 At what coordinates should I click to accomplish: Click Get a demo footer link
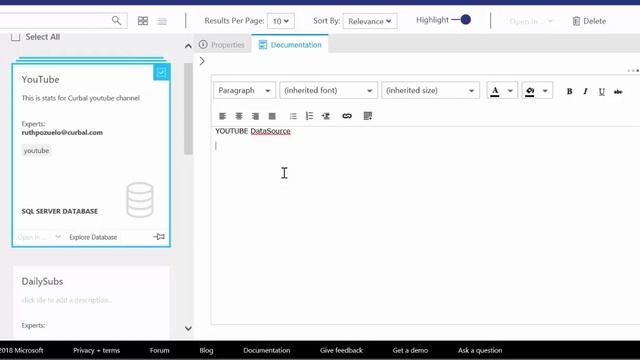(410, 350)
